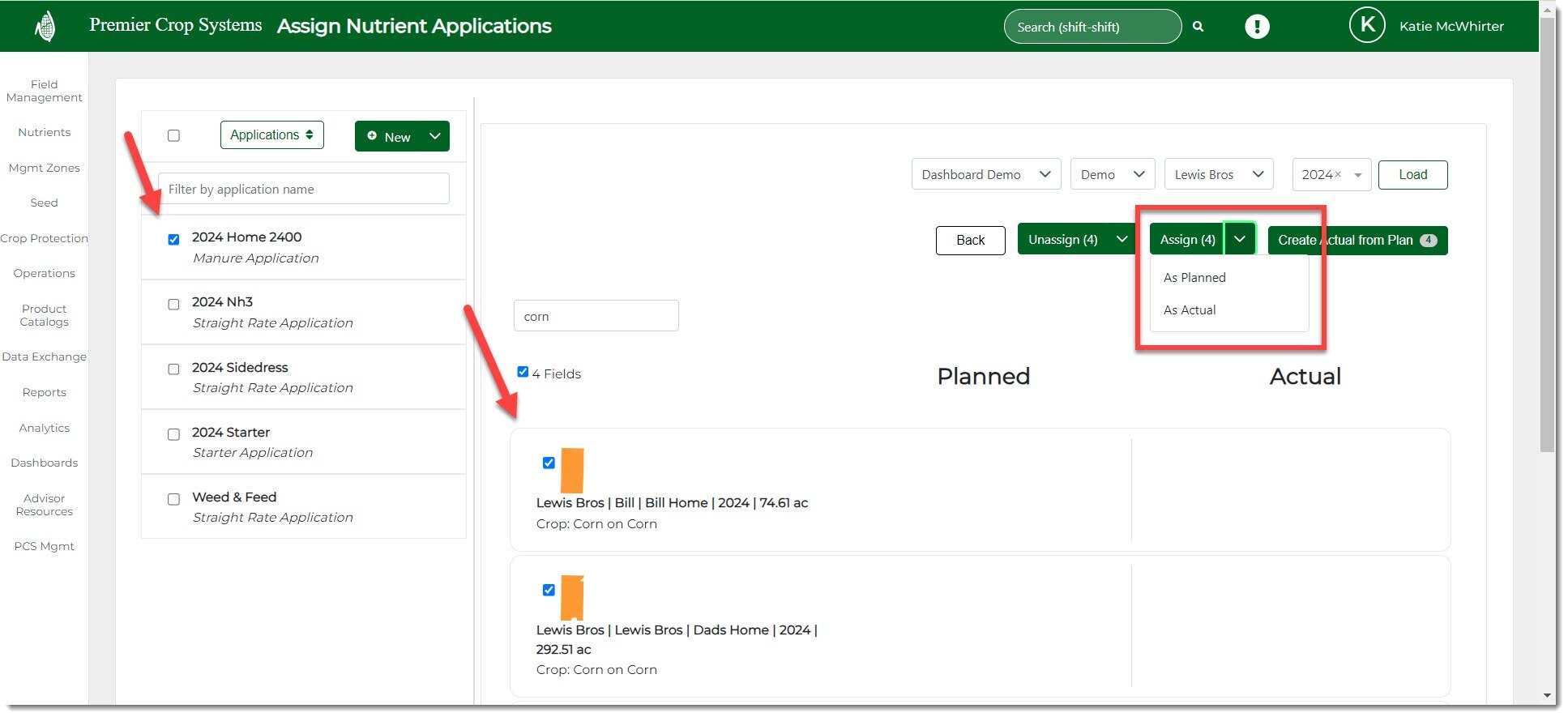Click the Premier Crop Systems corn logo
Screen dimensions: 1568x717
[x=45, y=27]
